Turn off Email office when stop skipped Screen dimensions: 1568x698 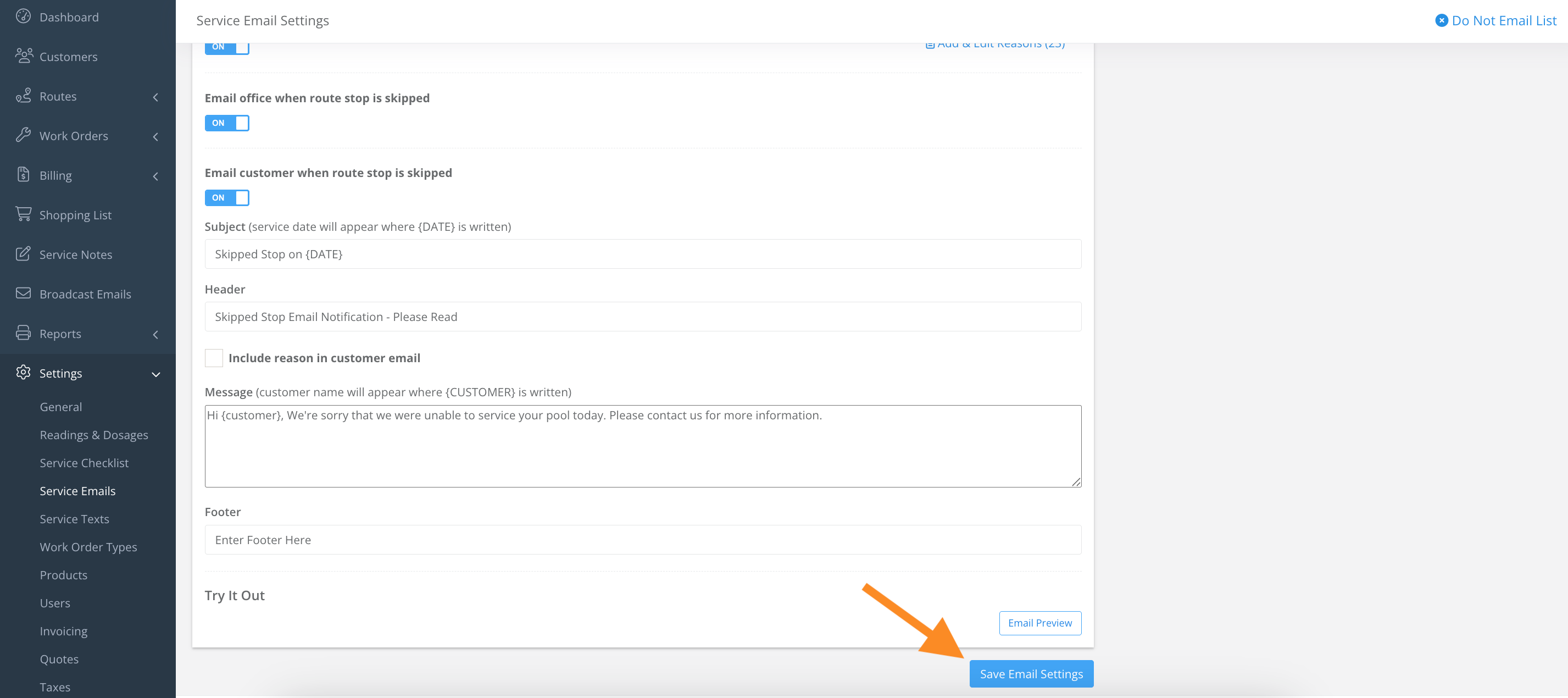tap(226, 123)
